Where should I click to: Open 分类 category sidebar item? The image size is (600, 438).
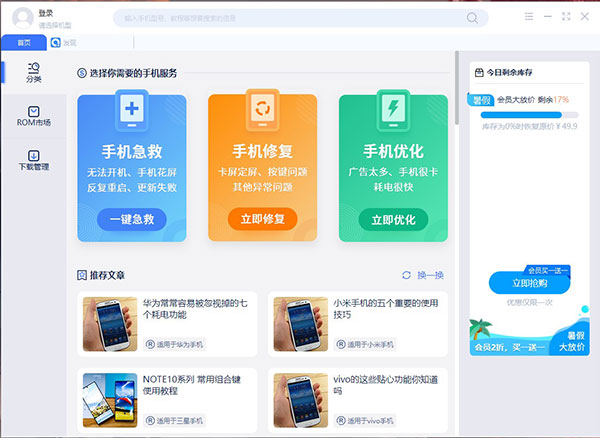pyautogui.click(x=34, y=71)
